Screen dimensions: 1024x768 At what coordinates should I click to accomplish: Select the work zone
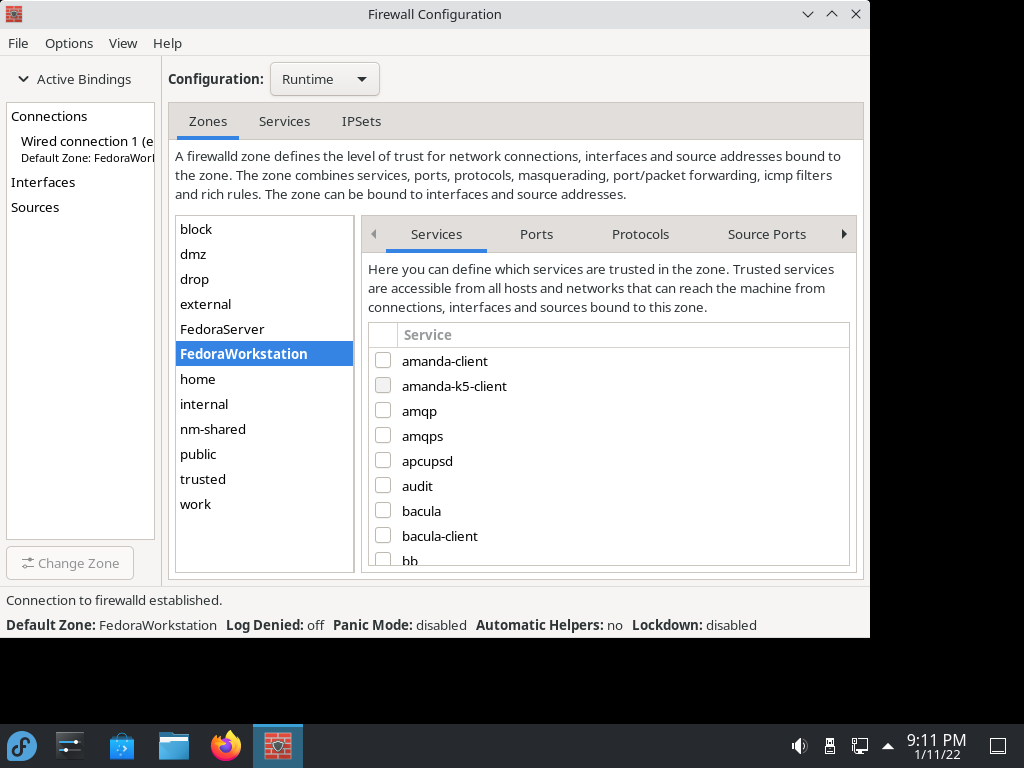click(x=264, y=504)
